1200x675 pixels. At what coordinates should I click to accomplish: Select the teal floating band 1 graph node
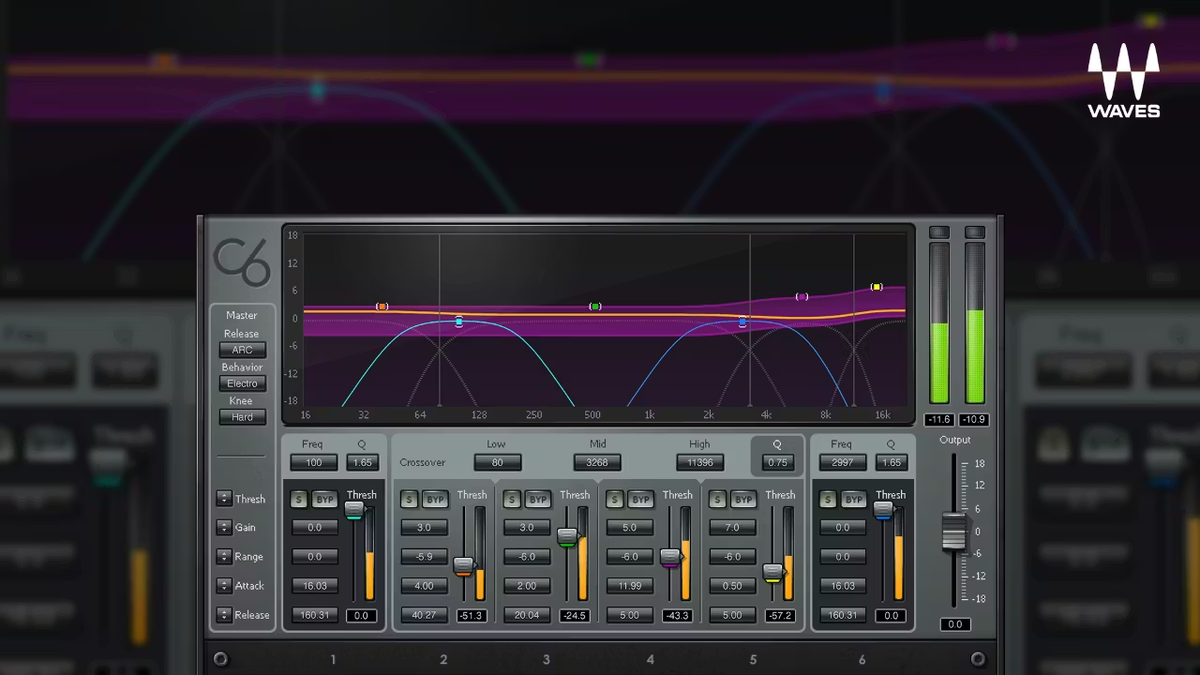(459, 322)
